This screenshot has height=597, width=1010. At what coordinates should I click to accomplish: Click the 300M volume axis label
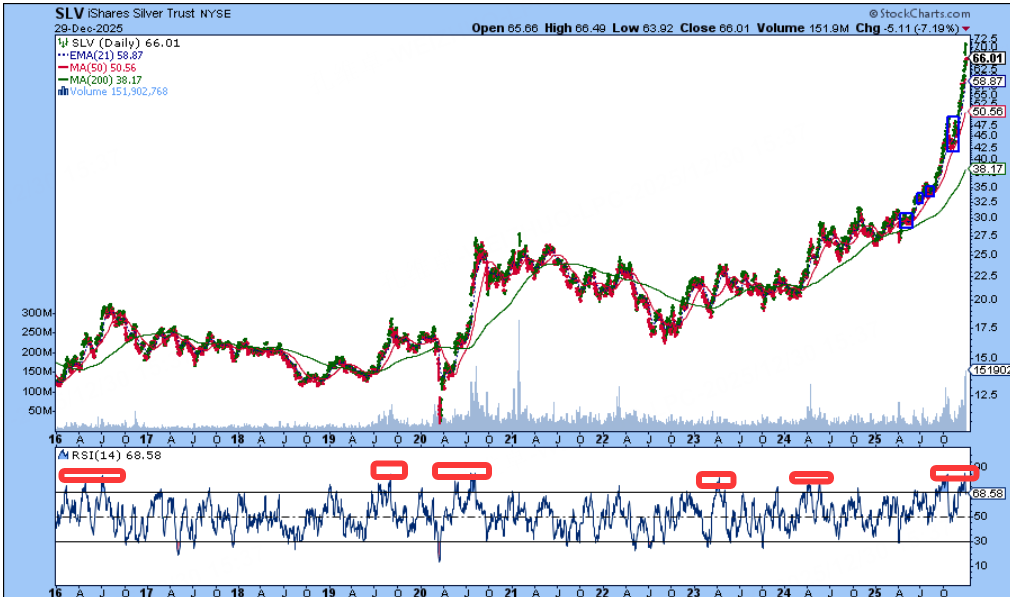pyautogui.click(x=37, y=313)
